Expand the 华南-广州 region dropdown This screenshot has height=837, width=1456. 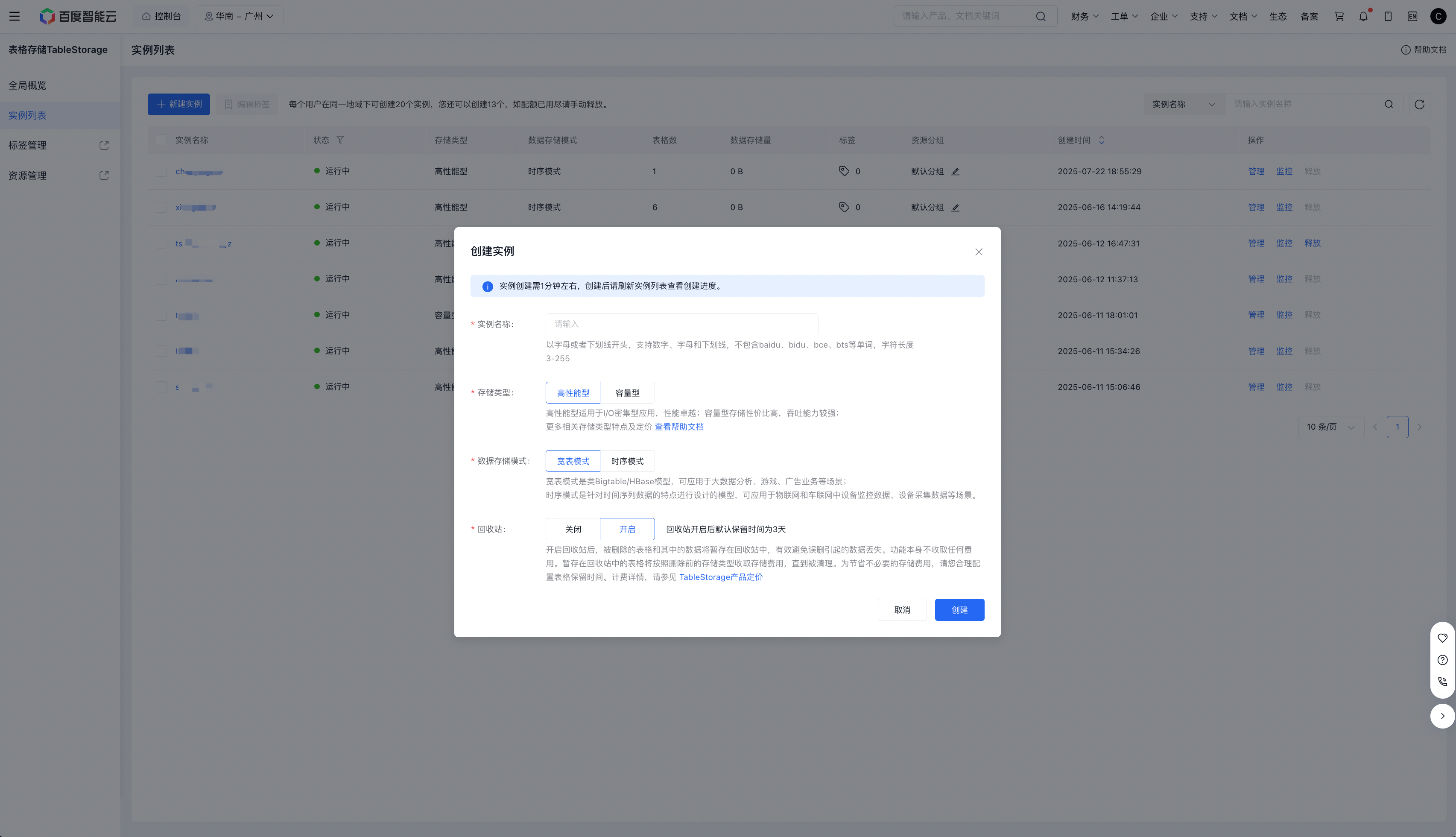tap(239, 16)
